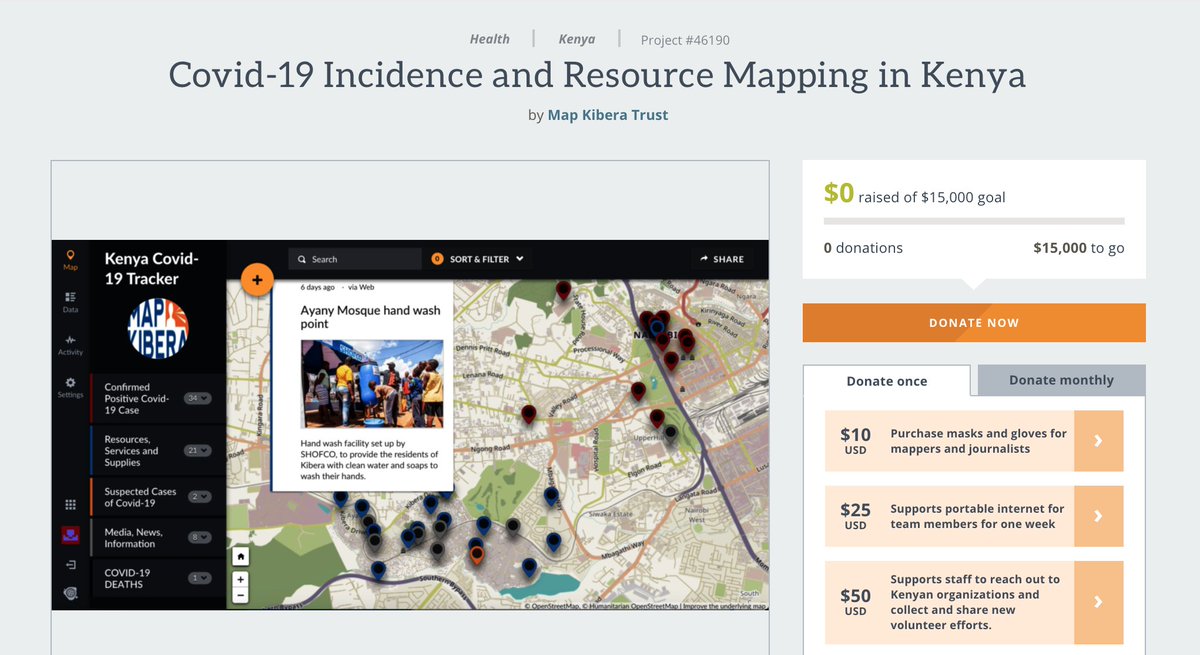Click the orange plus add-post button
The height and width of the screenshot is (655, 1200).
point(257,280)
